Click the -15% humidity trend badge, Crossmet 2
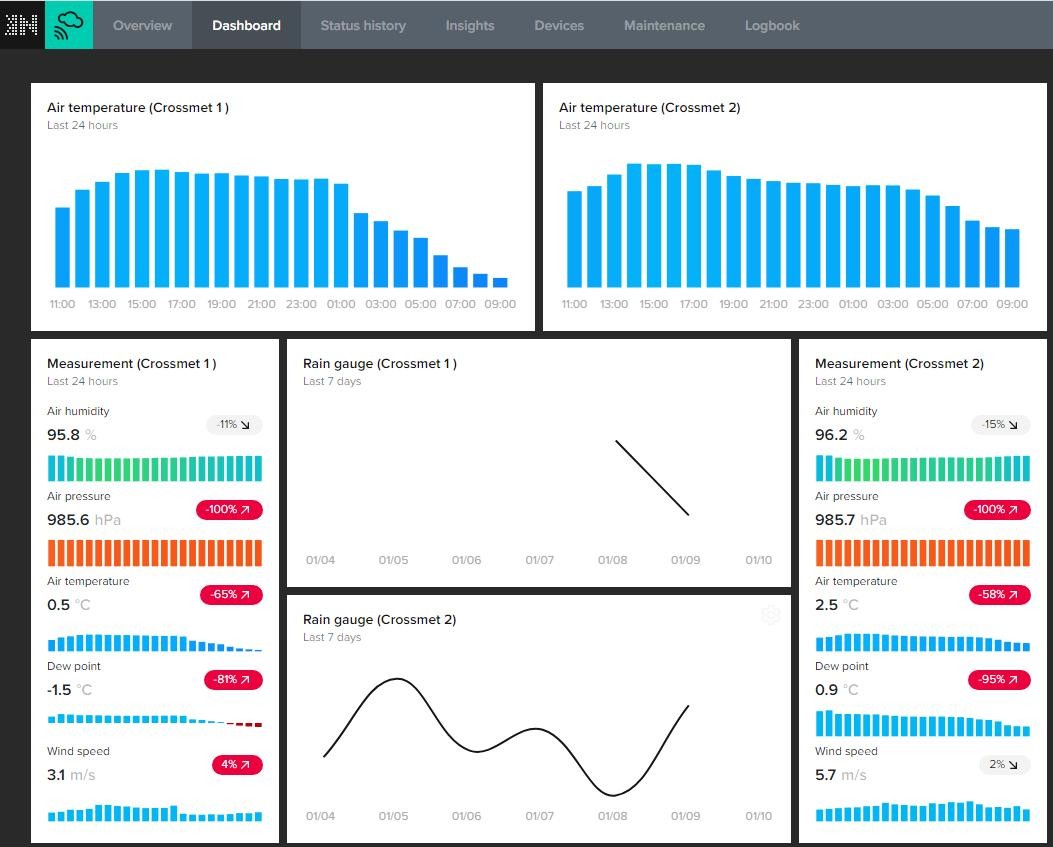The image size is (1053, 847). tap(1000, 425)
